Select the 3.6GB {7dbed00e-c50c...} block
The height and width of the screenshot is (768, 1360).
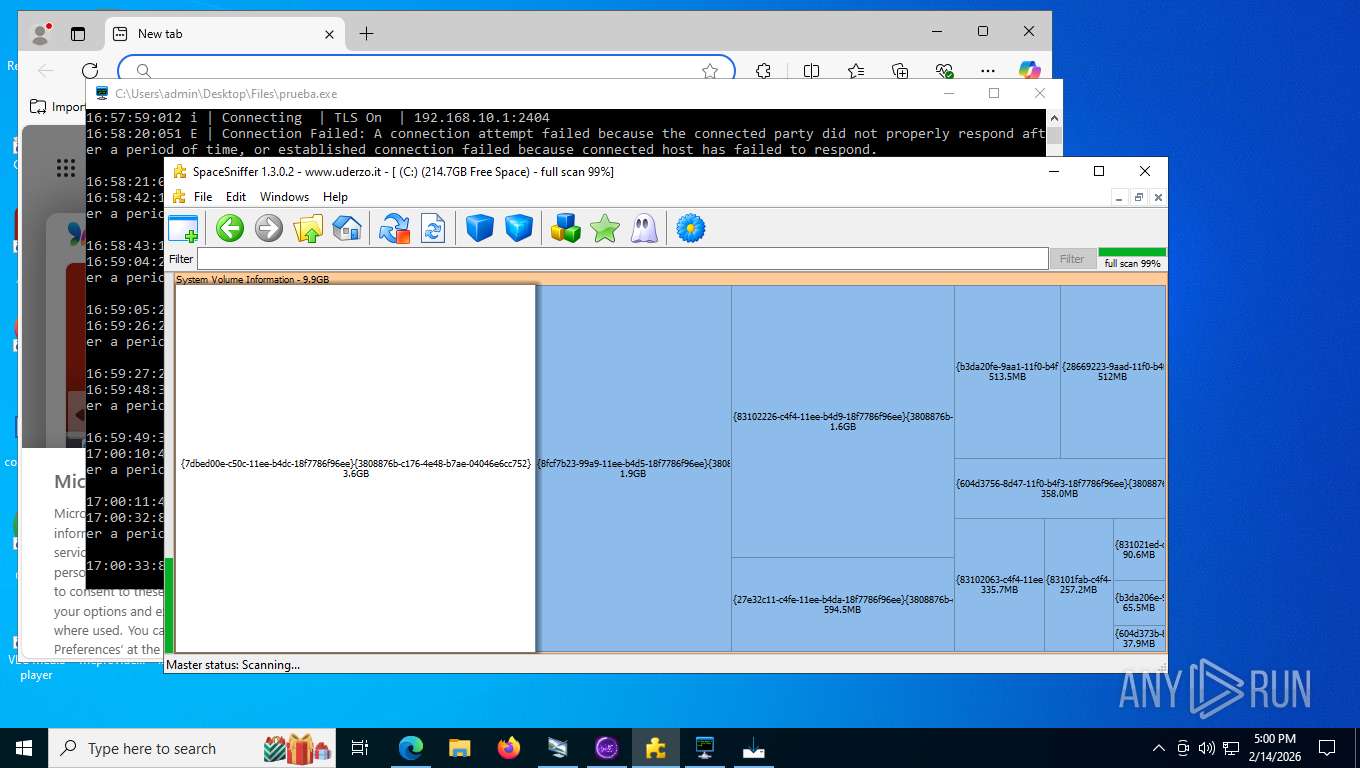point(356,468)
